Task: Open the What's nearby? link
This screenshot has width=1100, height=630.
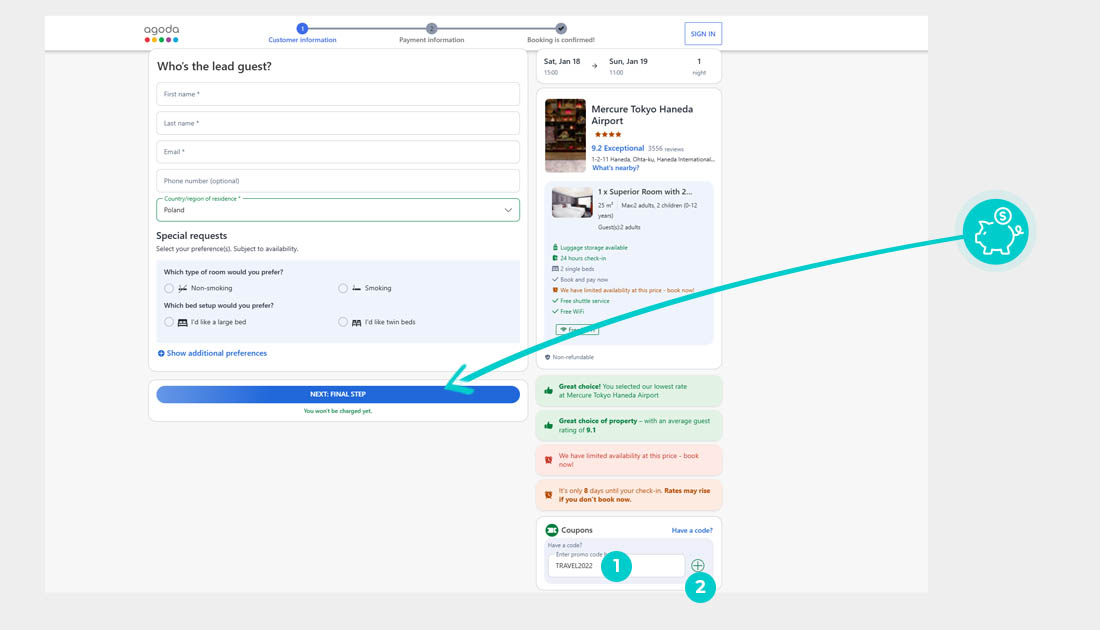Action: pyautogui.click(x=615, y=168)
